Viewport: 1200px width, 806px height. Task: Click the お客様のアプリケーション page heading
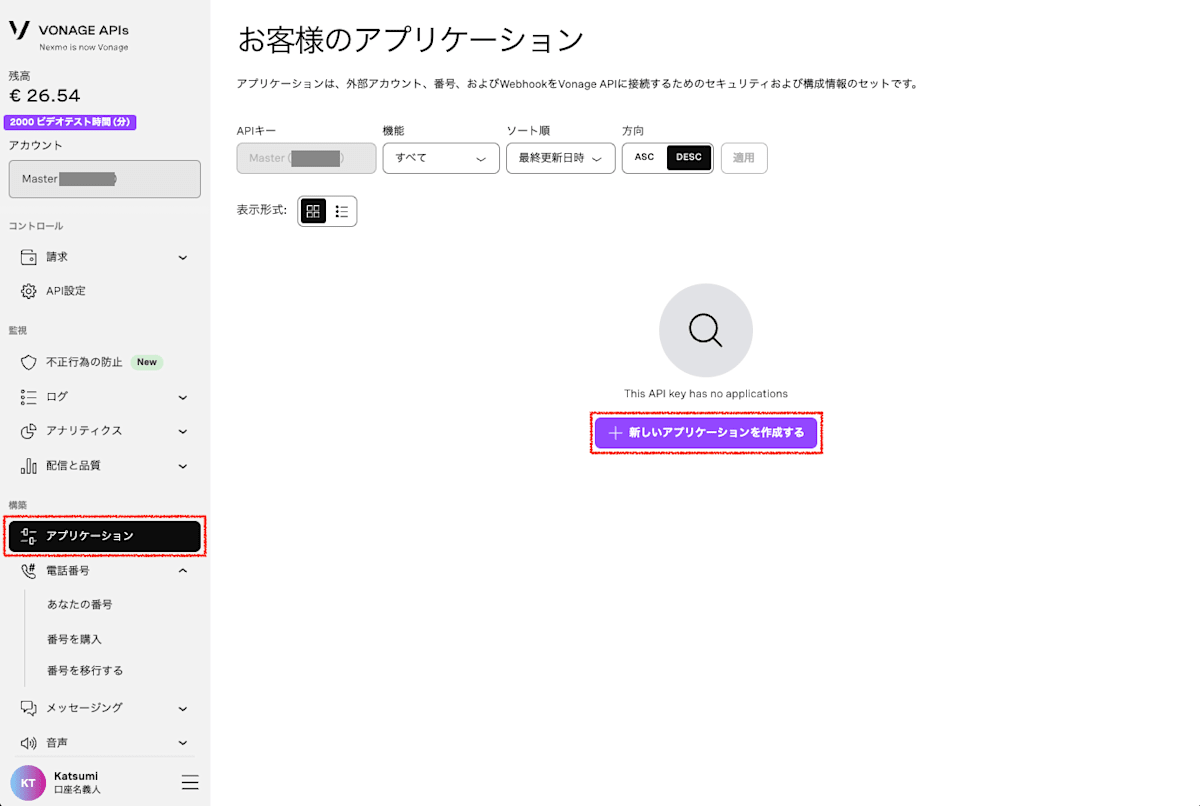click(410, 40)
